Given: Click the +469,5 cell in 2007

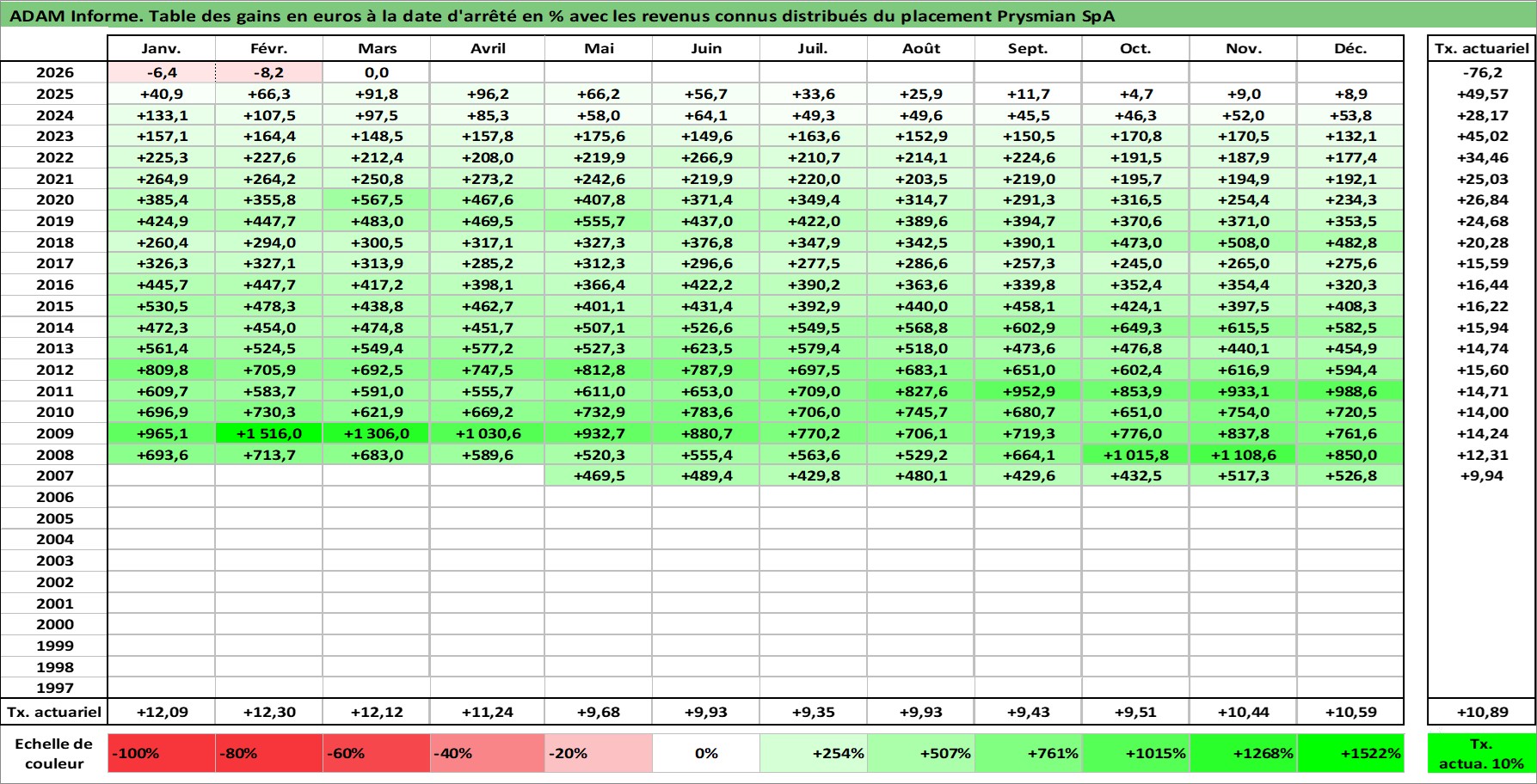Looking at the screenshot, I should 599,475.
